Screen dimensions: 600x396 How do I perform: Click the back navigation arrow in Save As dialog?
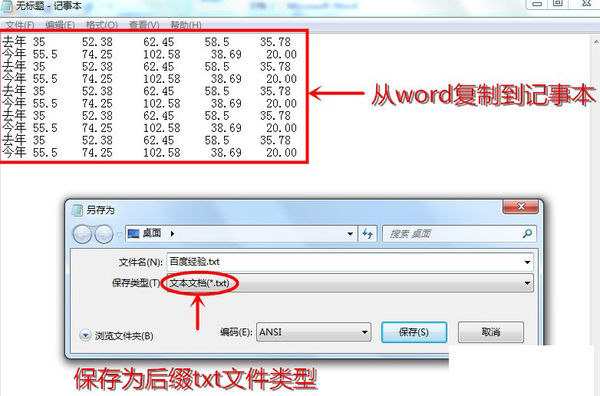(x=82, y=234)
